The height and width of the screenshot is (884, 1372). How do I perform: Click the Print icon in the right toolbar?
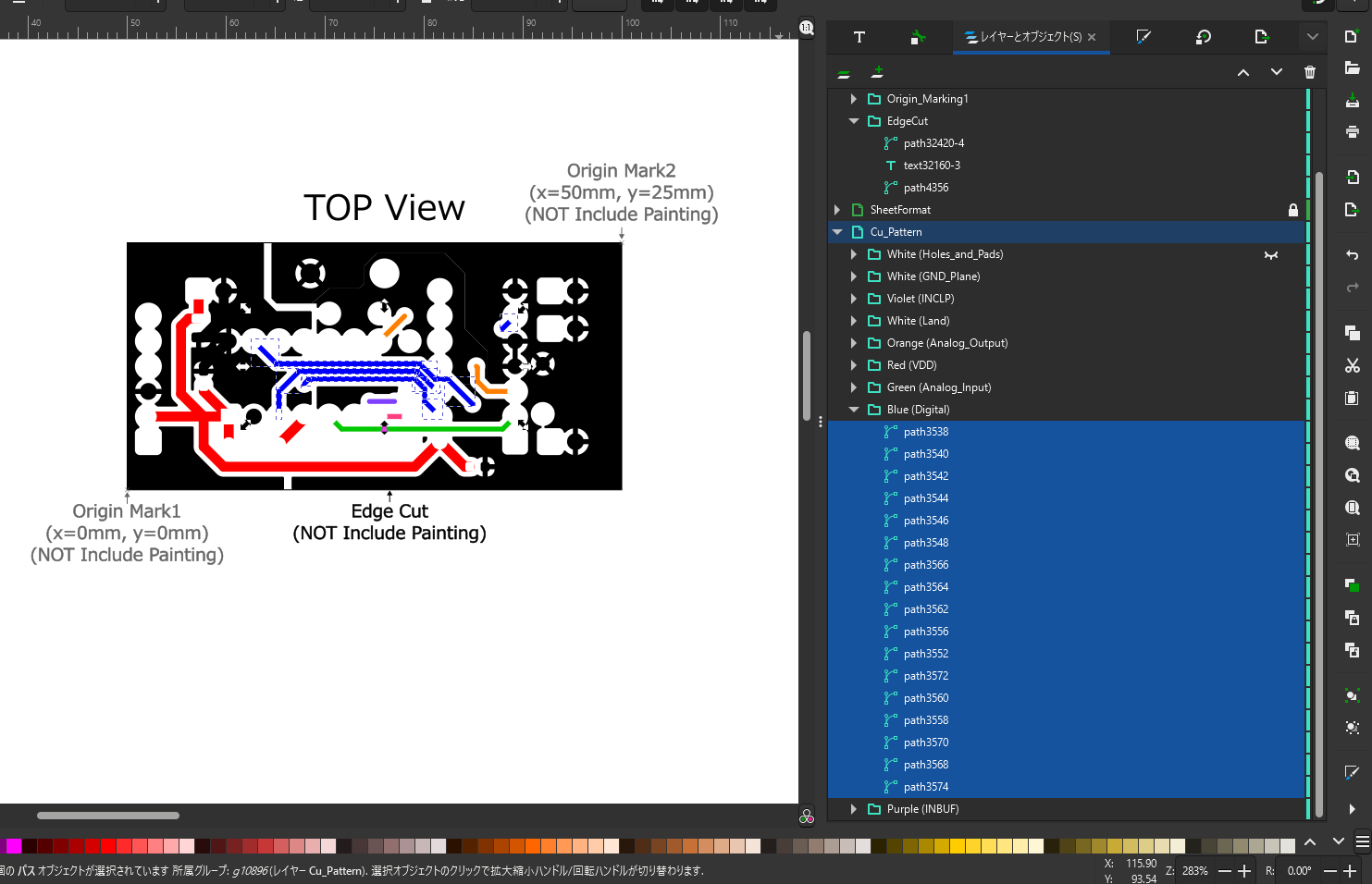tap(1352, 132)
